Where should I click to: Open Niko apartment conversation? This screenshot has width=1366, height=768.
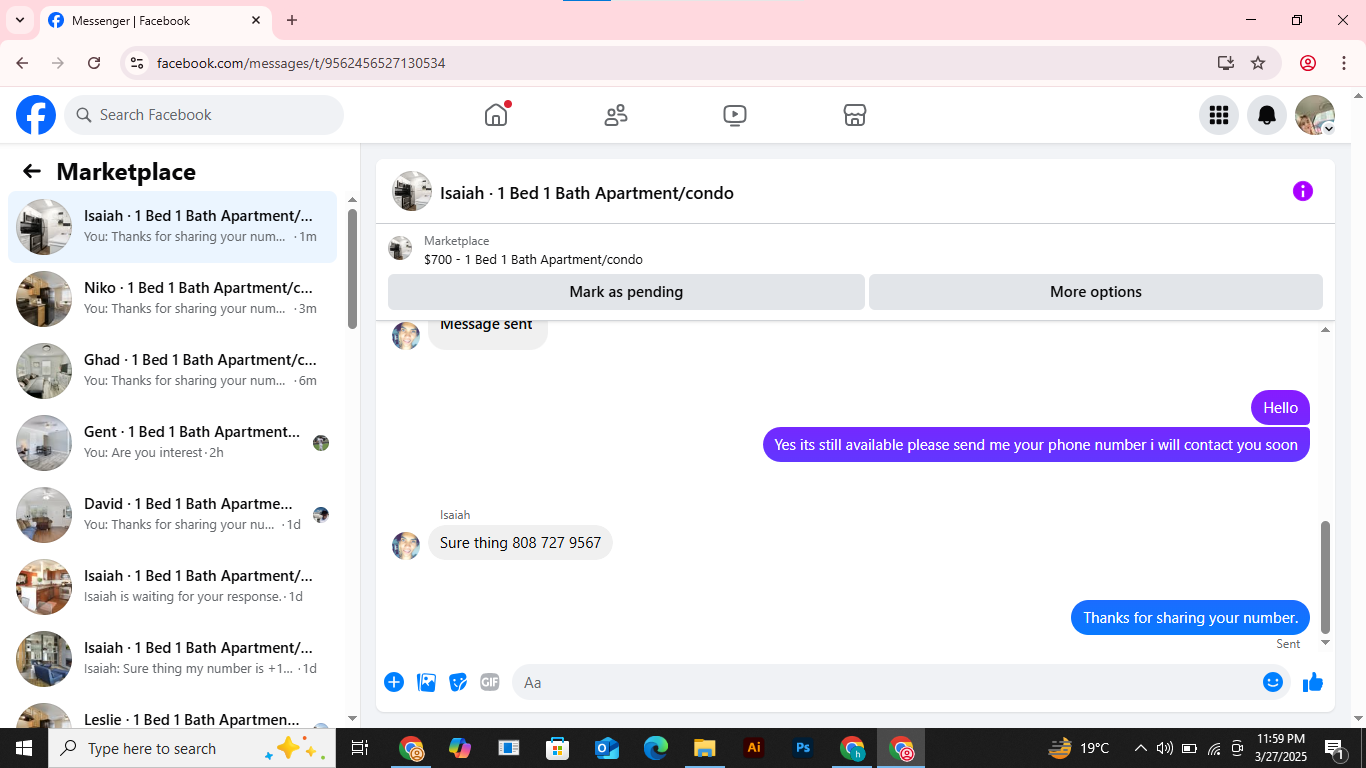pyautogui.click(x=172, y=299)
